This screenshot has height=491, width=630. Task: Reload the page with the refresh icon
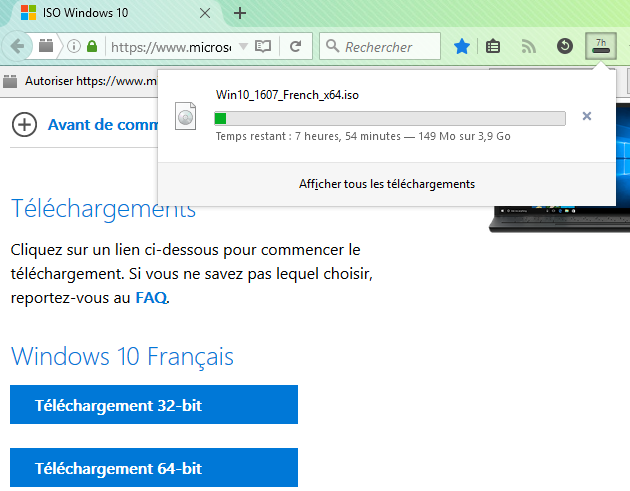coord(296,47)
